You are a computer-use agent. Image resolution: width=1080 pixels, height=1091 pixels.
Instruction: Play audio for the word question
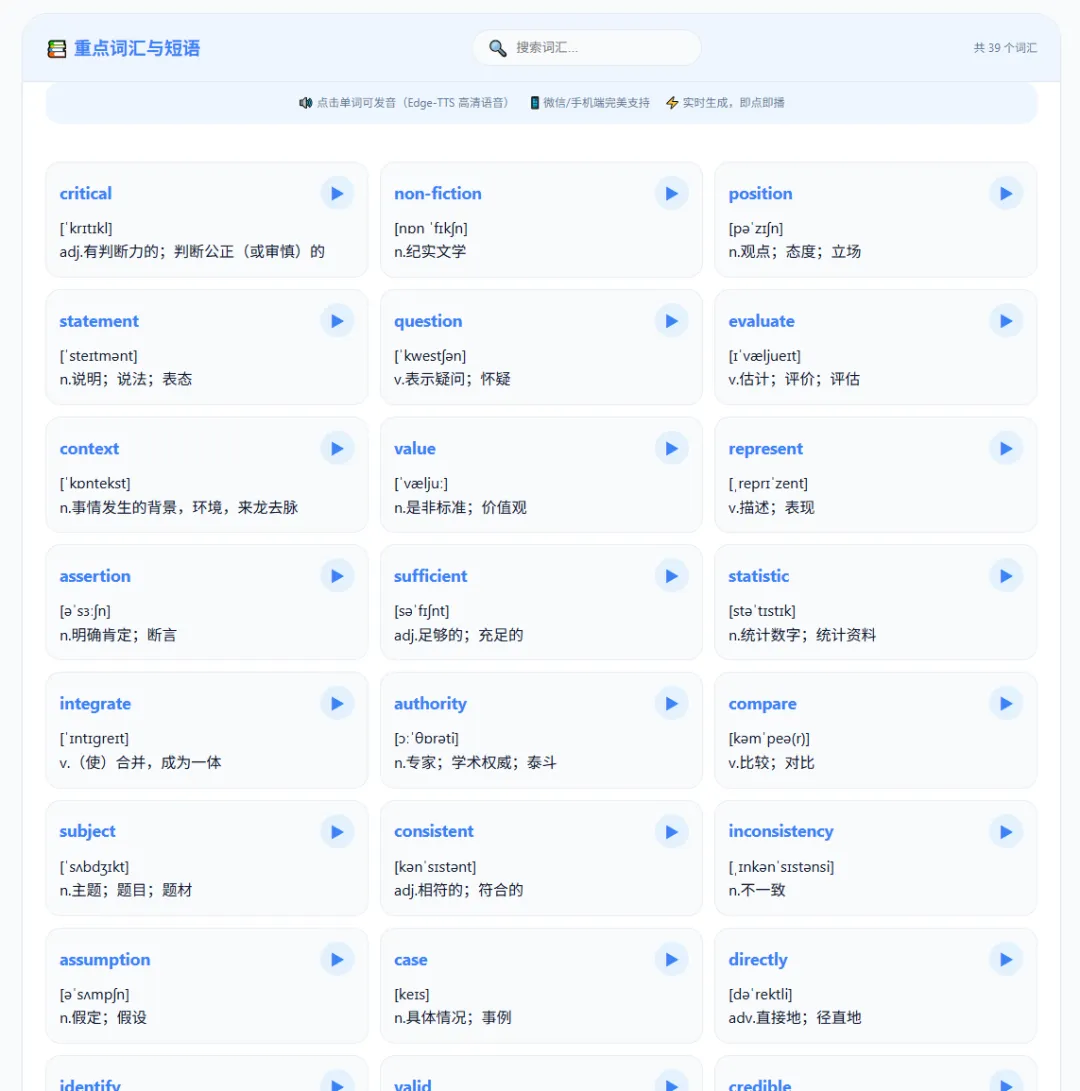coord(672,321)
